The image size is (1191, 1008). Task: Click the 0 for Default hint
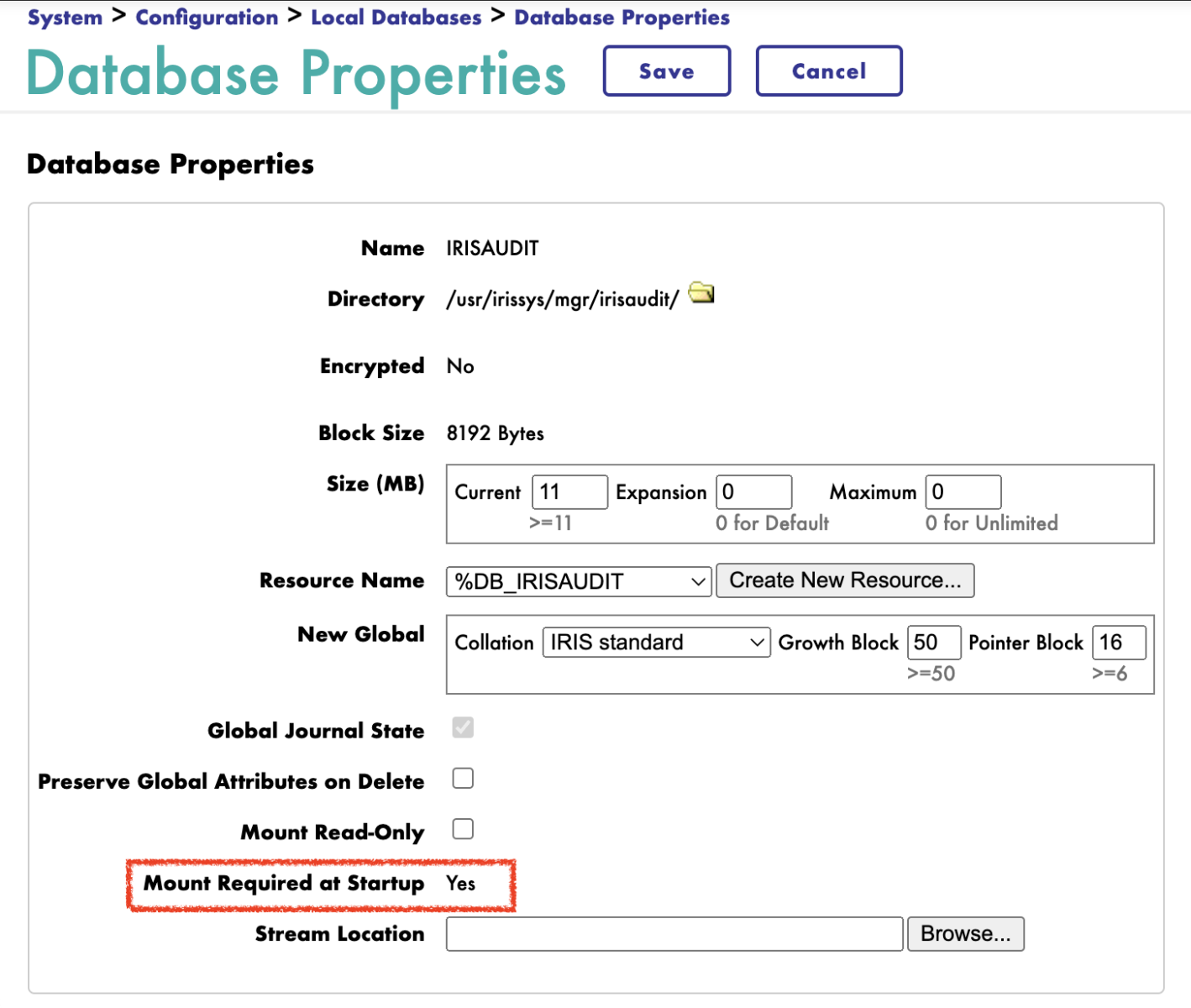tap(772, 523)
